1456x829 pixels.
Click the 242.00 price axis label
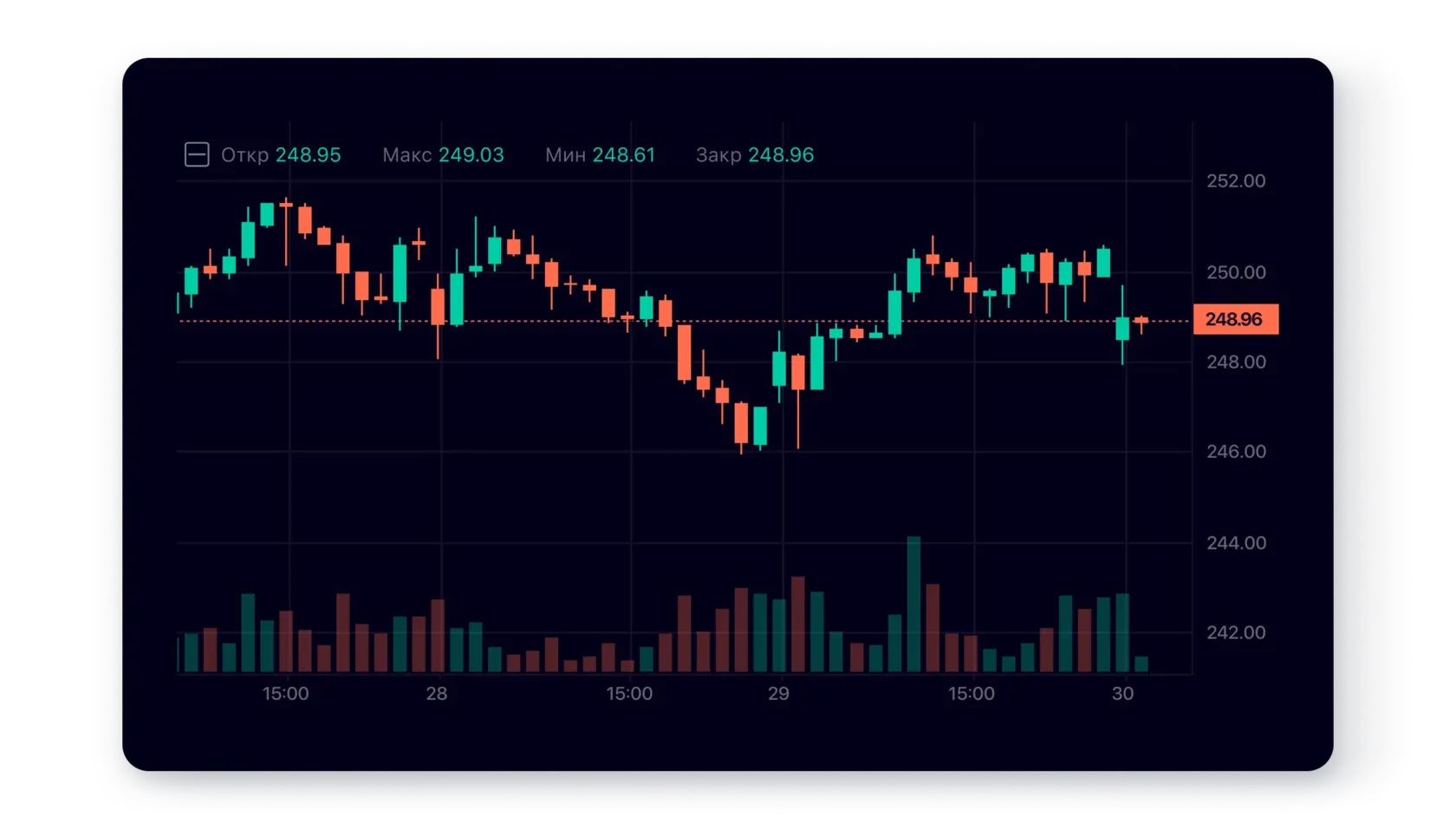click(x=1236, y=633)
